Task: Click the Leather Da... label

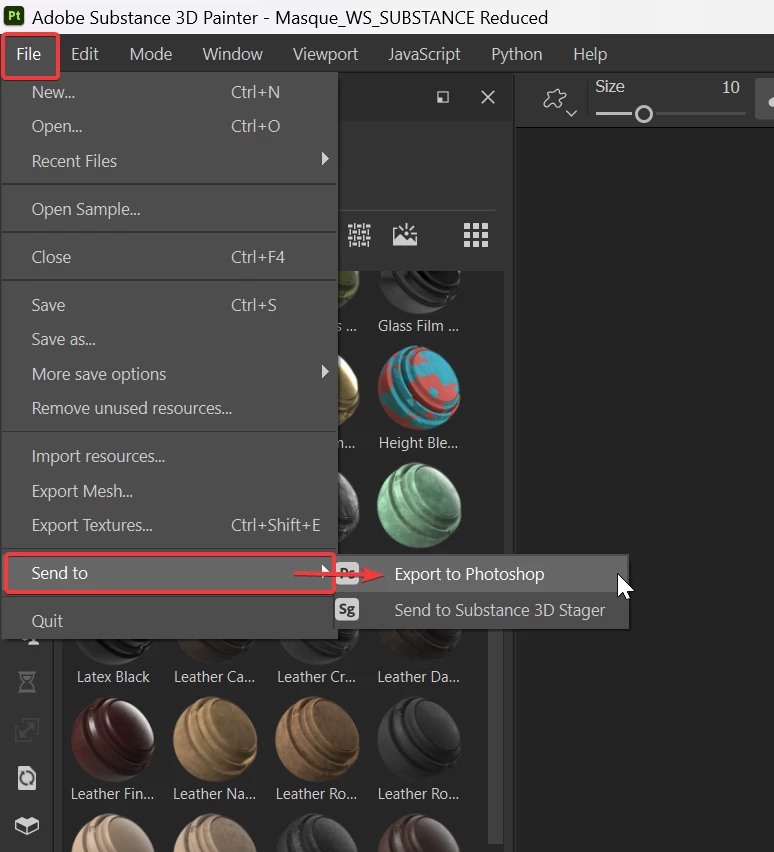Action: pyautogui.click(x=419, y=677)
